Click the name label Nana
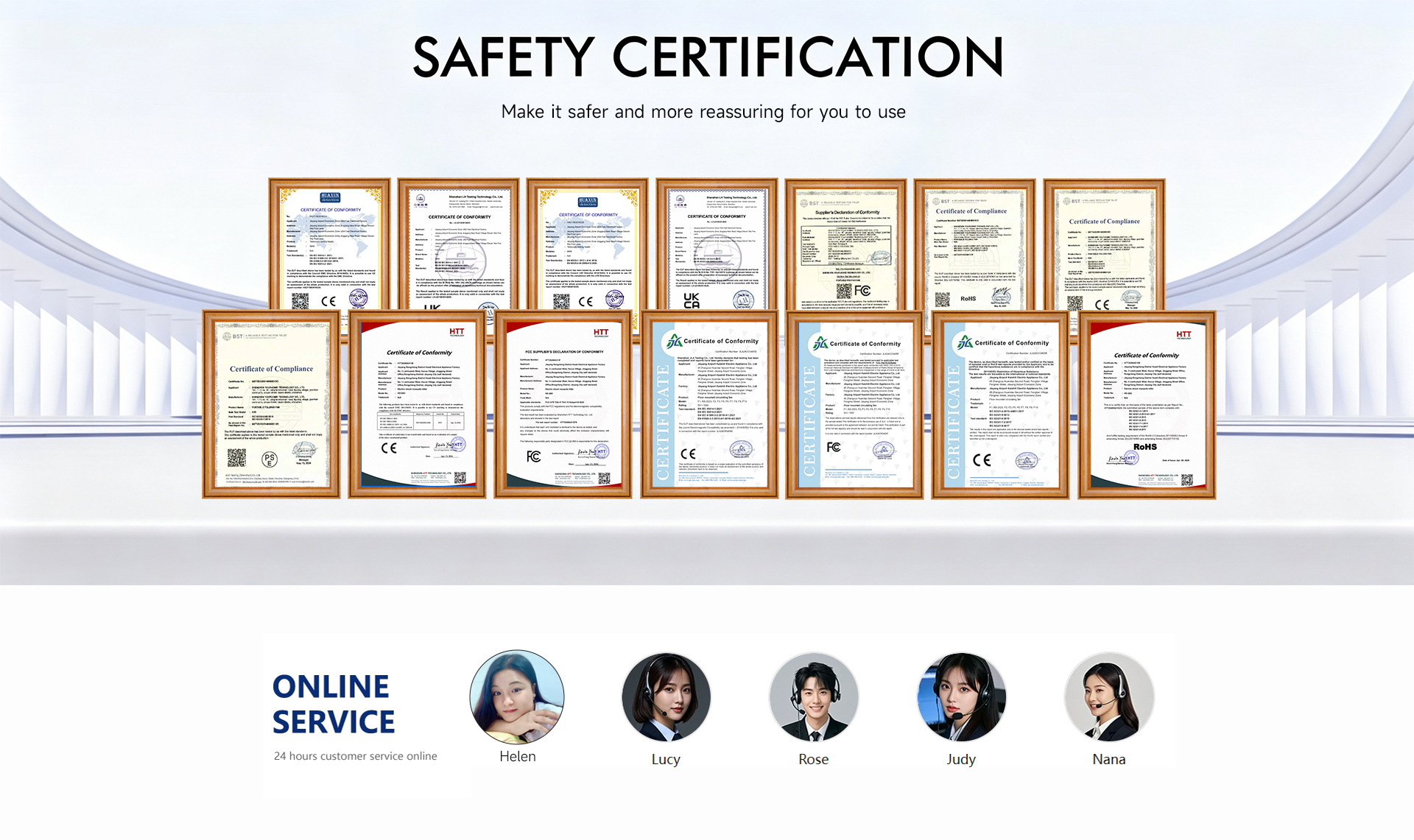The image size is (1414, 840). [1109, 759]
